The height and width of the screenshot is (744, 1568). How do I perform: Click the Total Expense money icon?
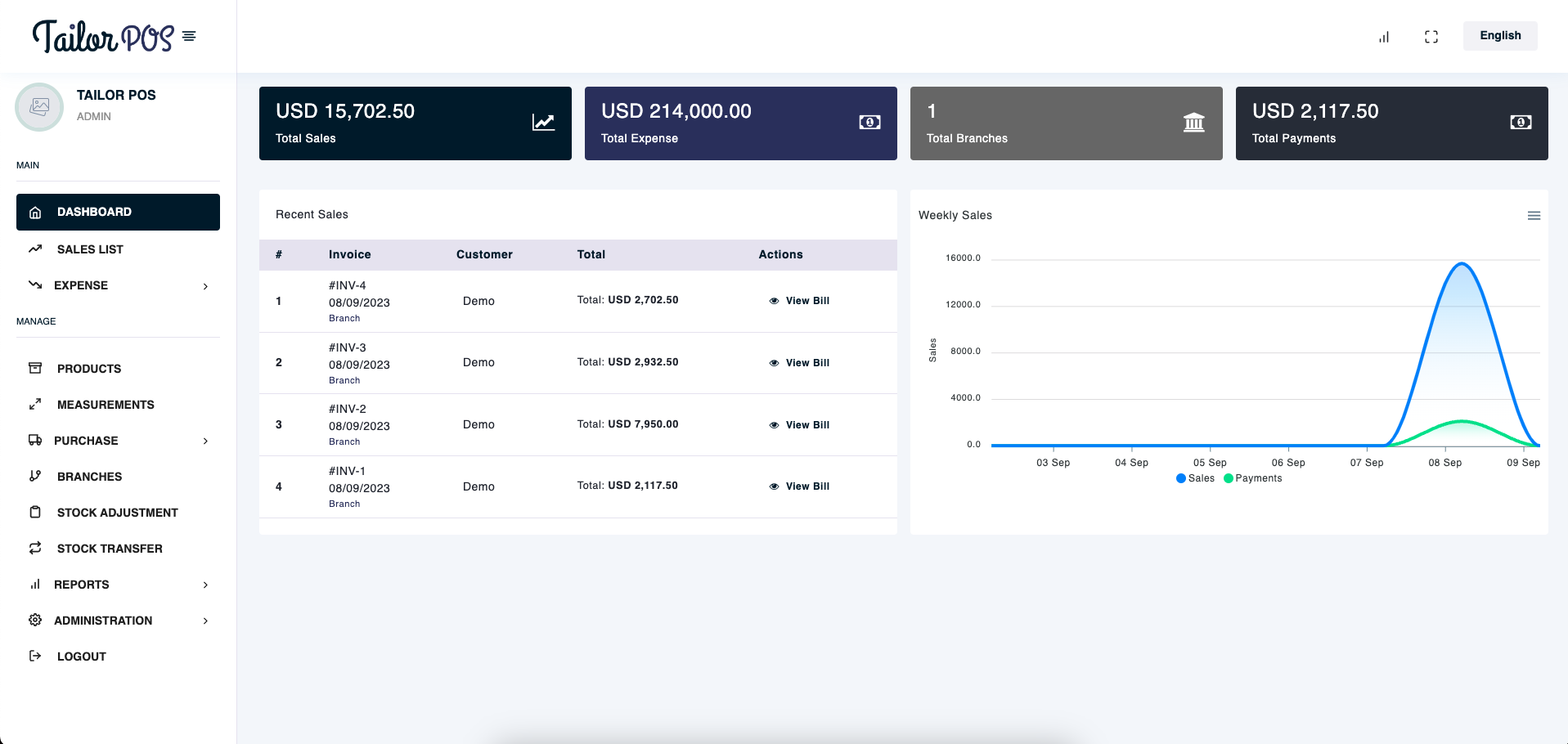(x=869, y=123)
